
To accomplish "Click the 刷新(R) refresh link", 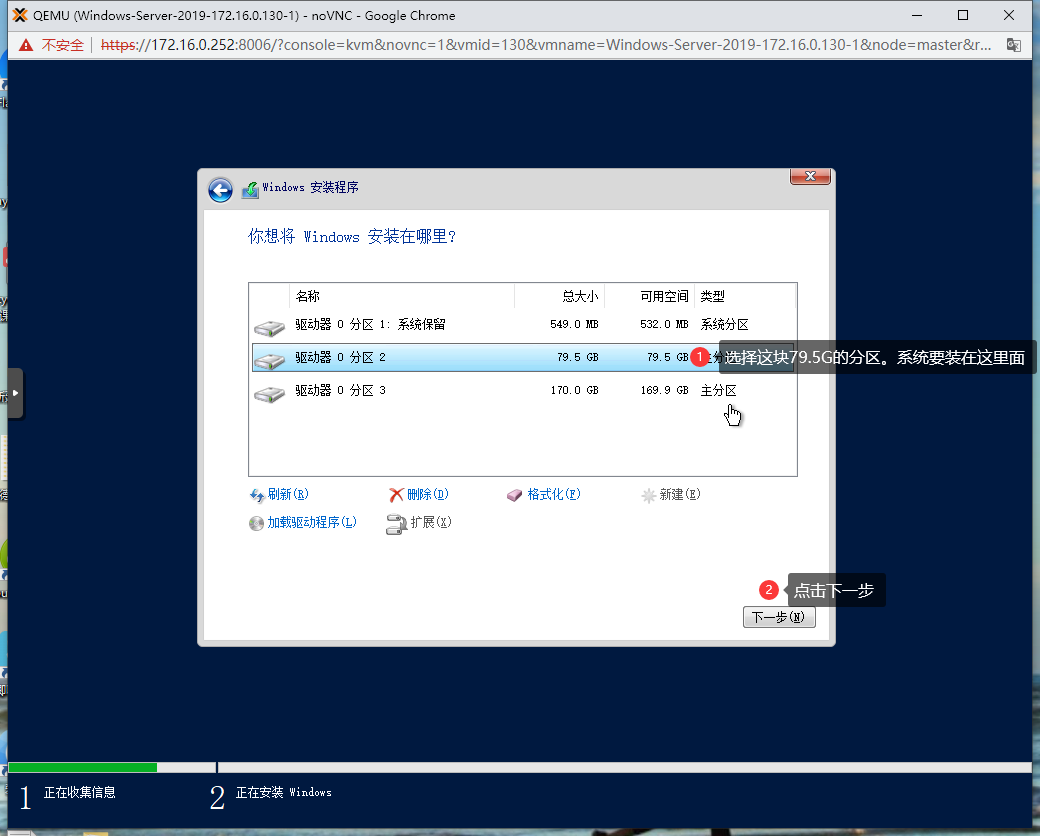I will [288, 494].
